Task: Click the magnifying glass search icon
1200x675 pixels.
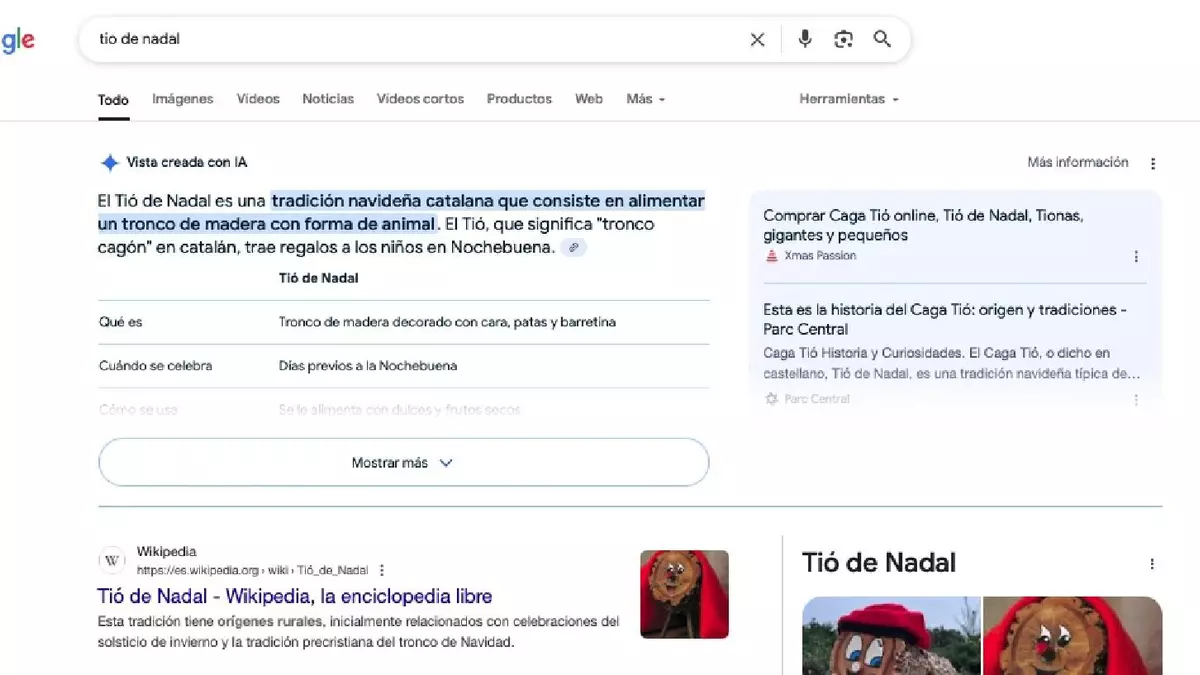Action: tap(882, 39)
